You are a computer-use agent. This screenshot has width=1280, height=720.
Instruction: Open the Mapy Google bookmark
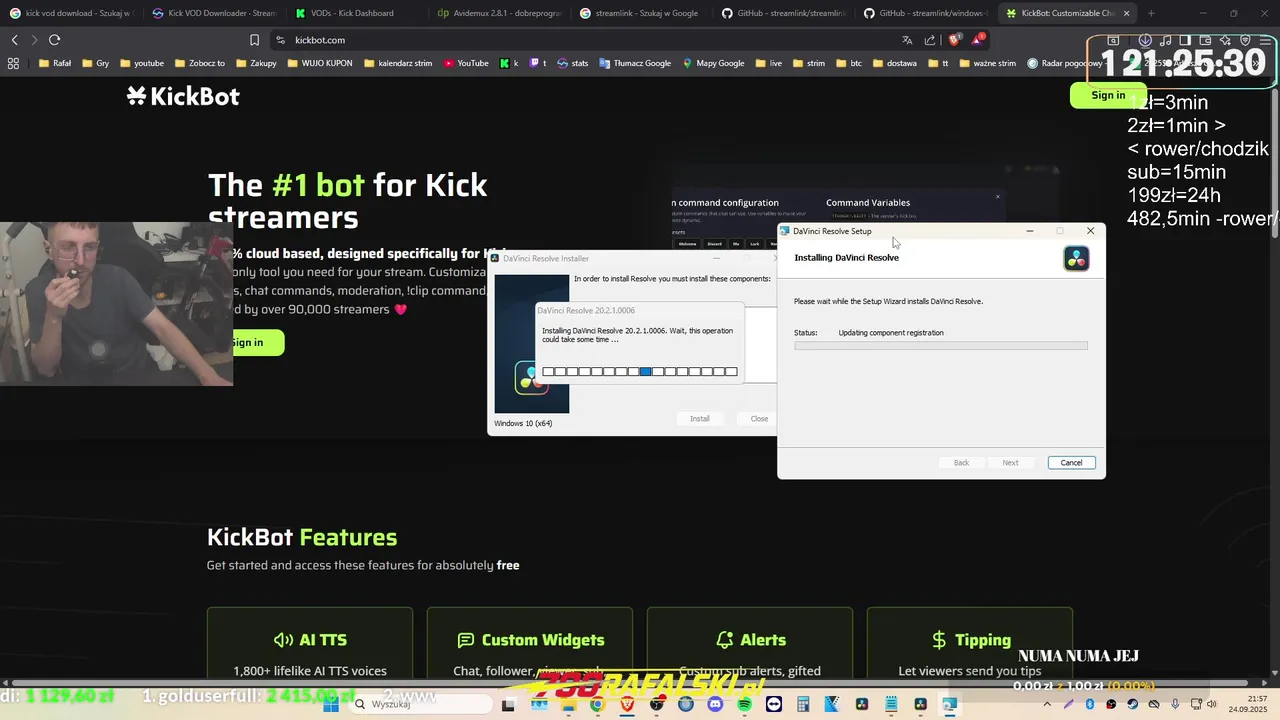[x=714, y=63]
